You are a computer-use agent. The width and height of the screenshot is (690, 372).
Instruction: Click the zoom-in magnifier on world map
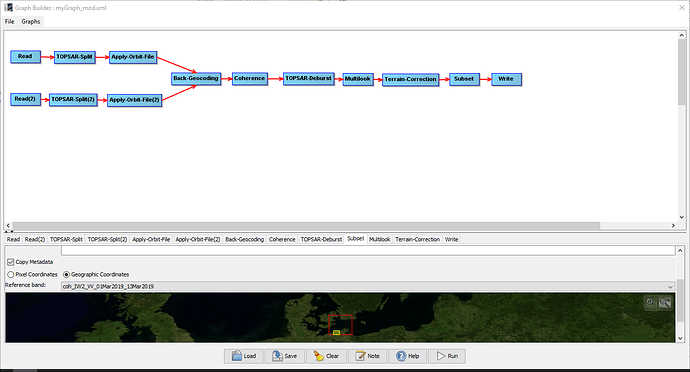coord(650,302)
